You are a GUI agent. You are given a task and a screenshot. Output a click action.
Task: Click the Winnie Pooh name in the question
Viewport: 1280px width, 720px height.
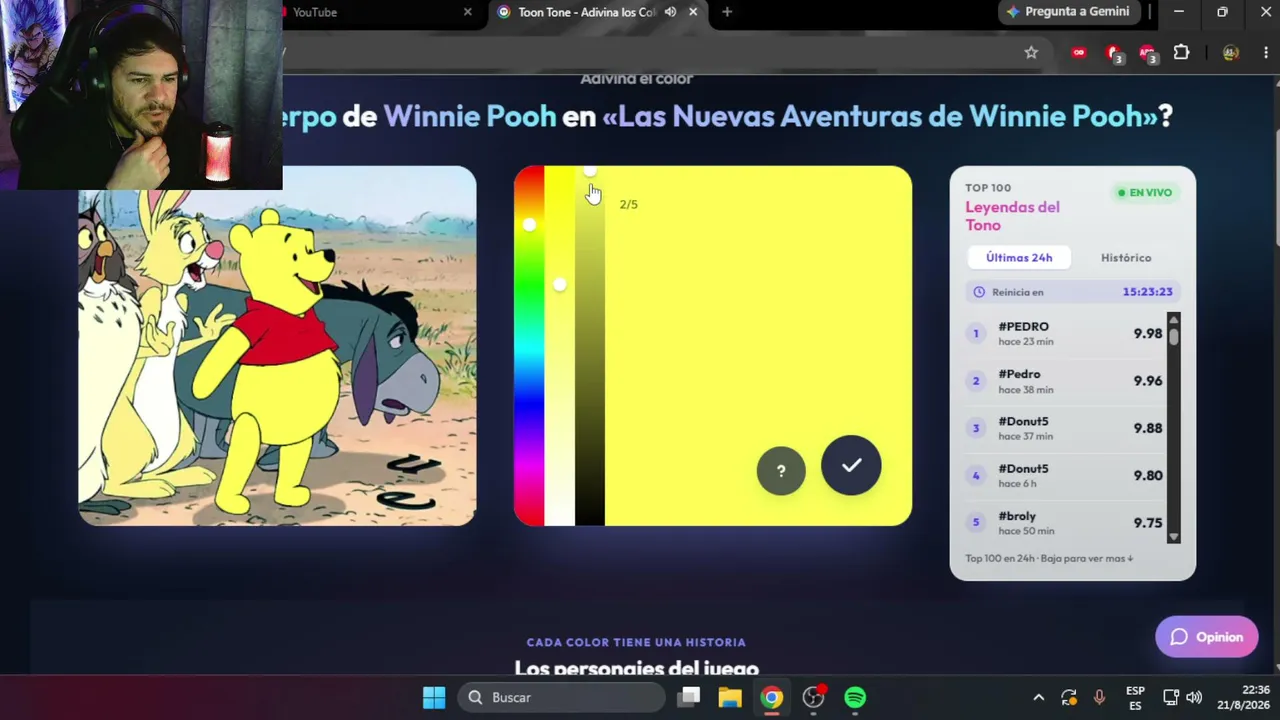click(x=469, y=116)
